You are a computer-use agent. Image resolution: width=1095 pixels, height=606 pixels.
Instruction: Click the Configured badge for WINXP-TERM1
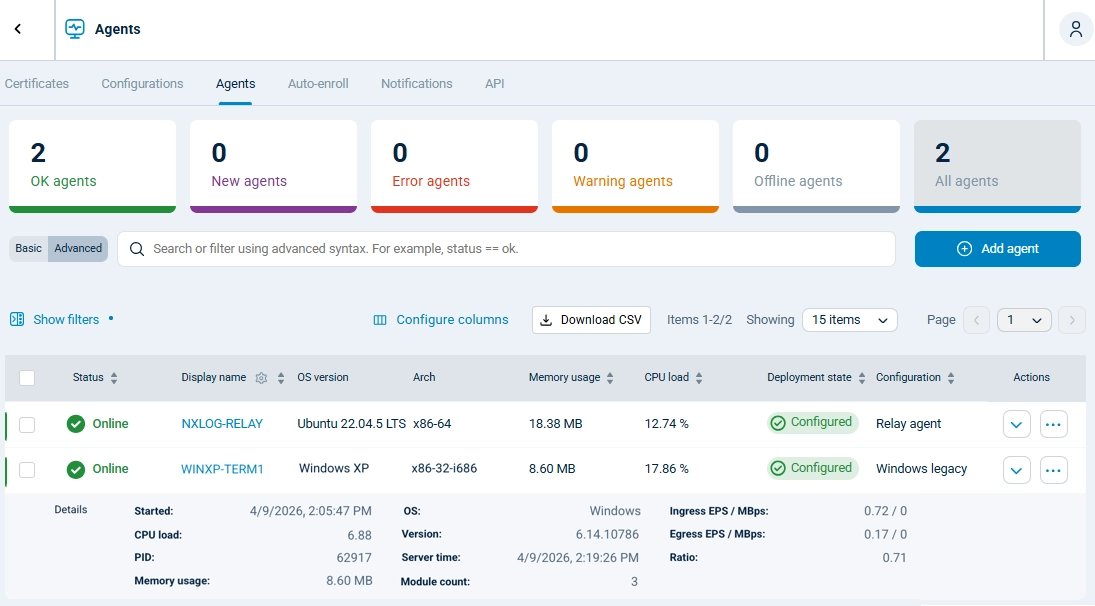click(812, 468)
